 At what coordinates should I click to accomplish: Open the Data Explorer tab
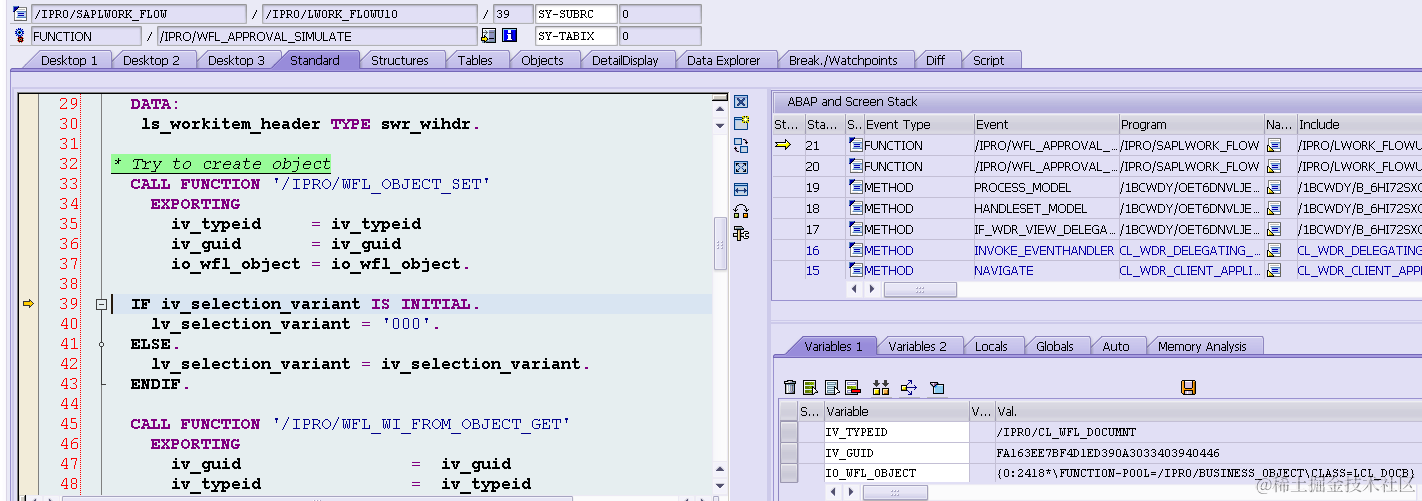[723, 60]
